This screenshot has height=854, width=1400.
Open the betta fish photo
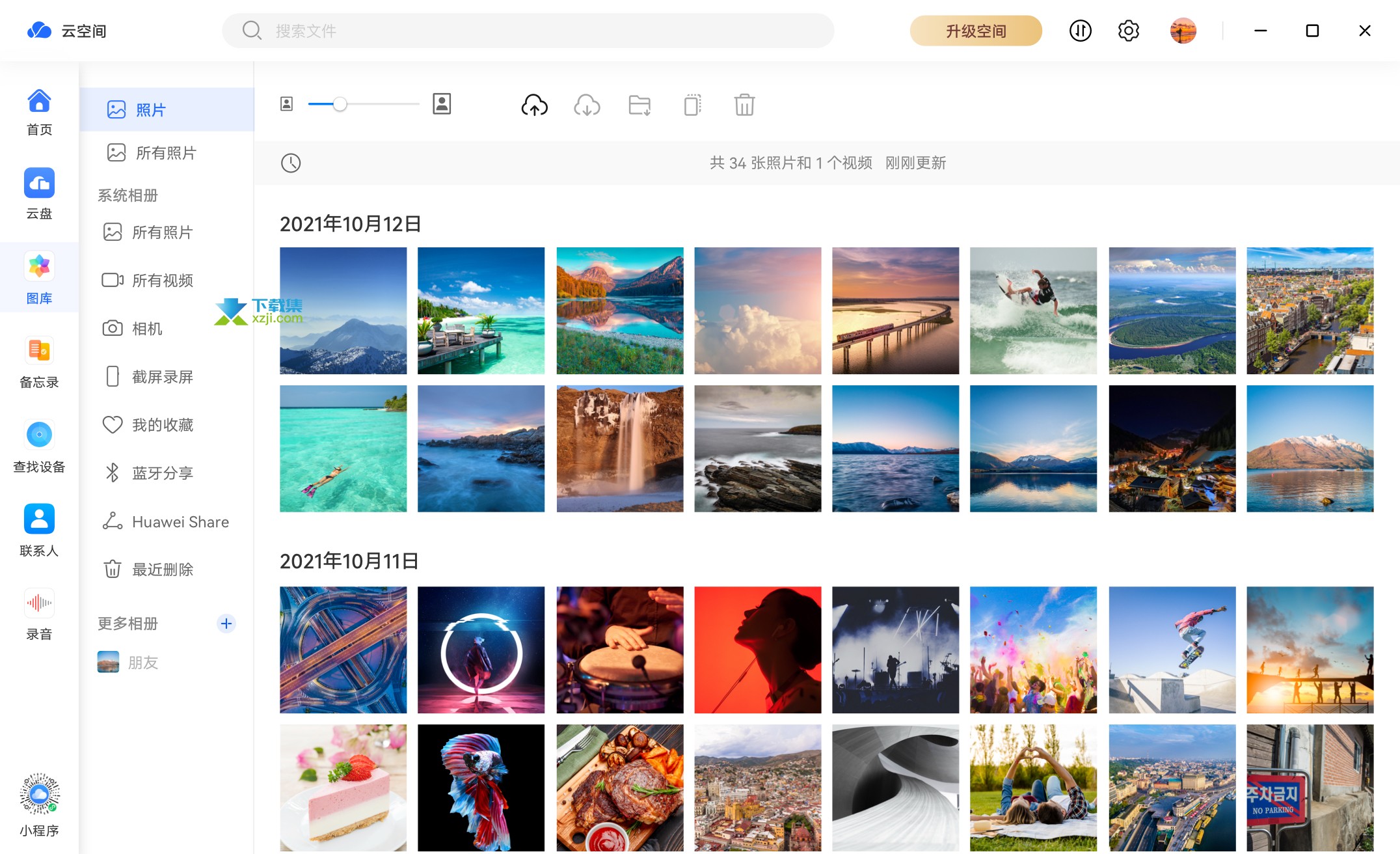pyautogui.click(x=481, y=788)
